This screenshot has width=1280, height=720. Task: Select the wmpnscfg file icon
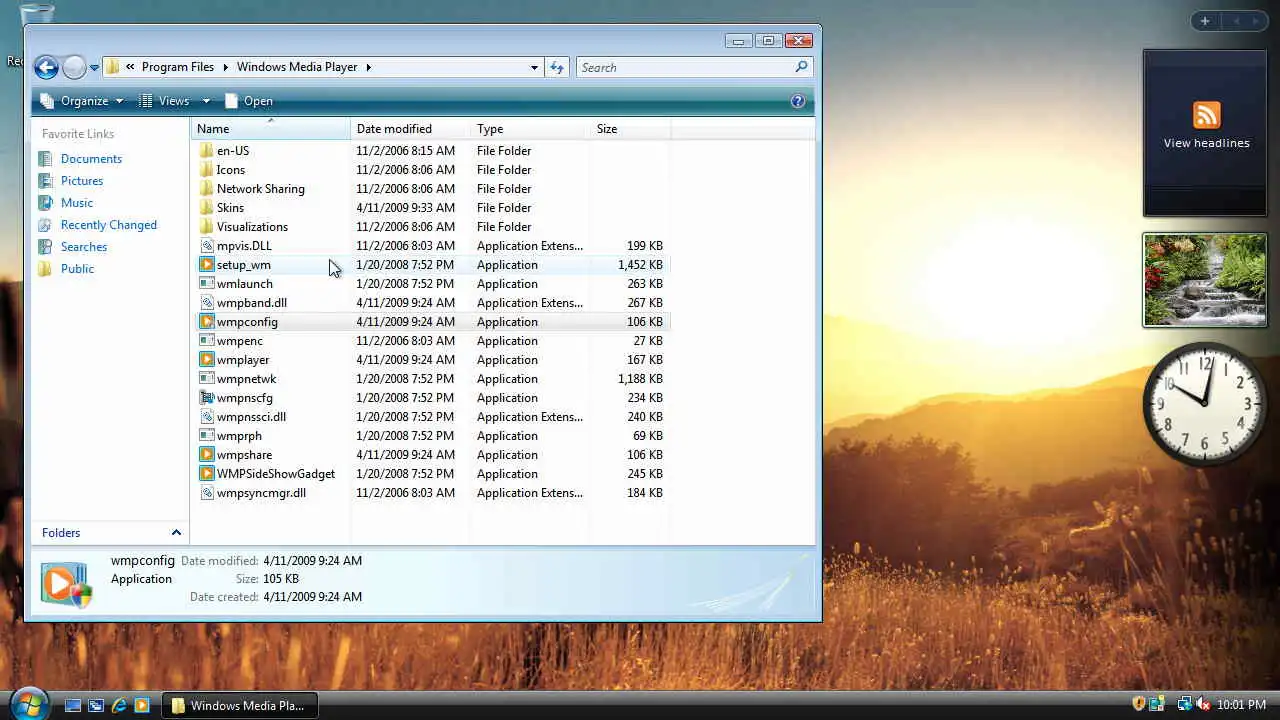click(x=207, y=398)
